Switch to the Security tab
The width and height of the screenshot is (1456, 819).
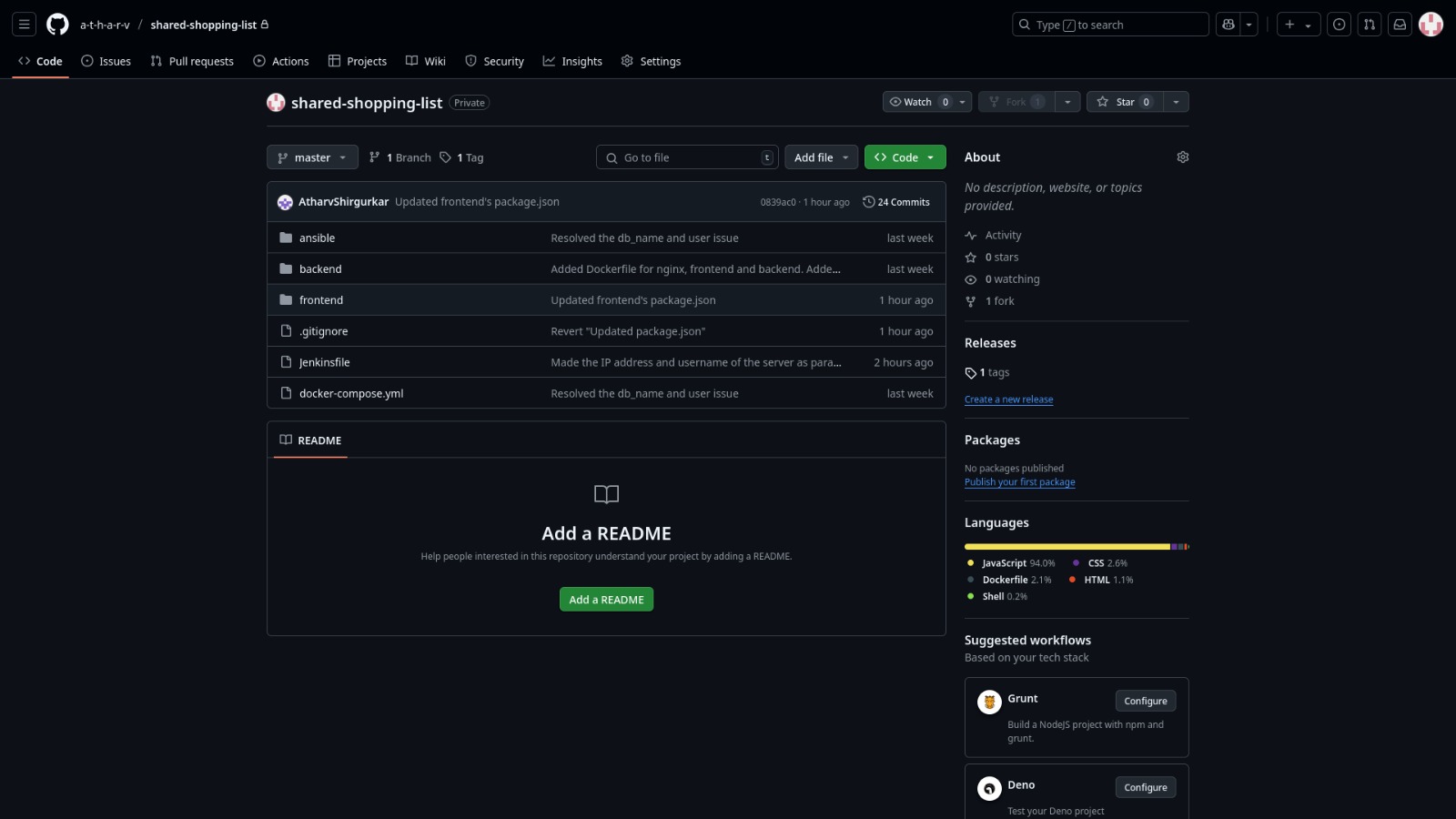495,61
